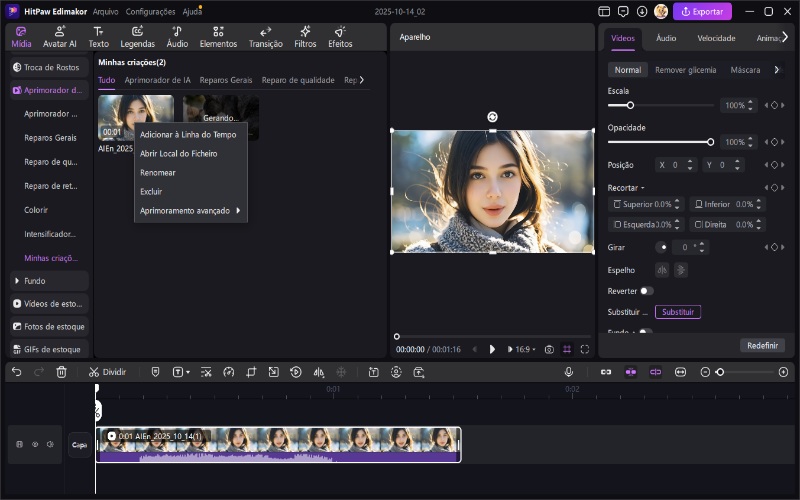This screenshot has height=500, width=800.
Task: Open the Texto tool
Action: [98, 37]
